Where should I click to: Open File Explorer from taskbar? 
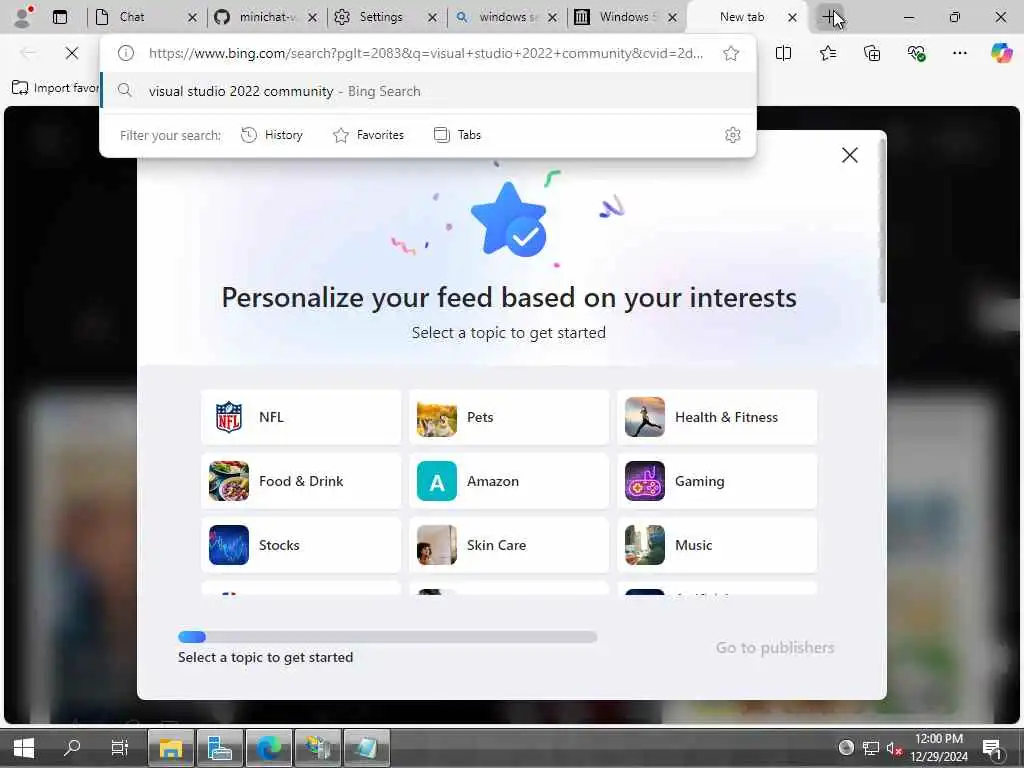coord(170,747)
